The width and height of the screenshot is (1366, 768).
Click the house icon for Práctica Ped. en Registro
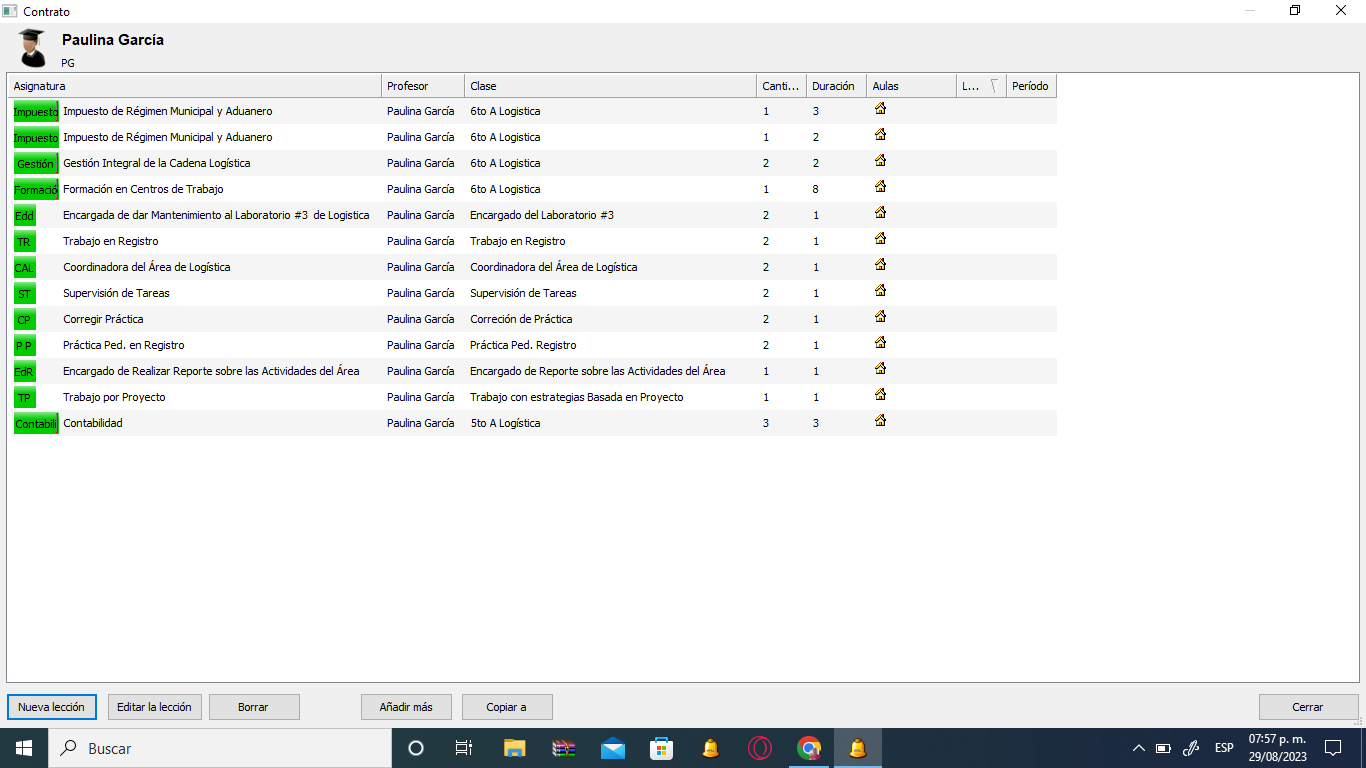coord(881,342)
